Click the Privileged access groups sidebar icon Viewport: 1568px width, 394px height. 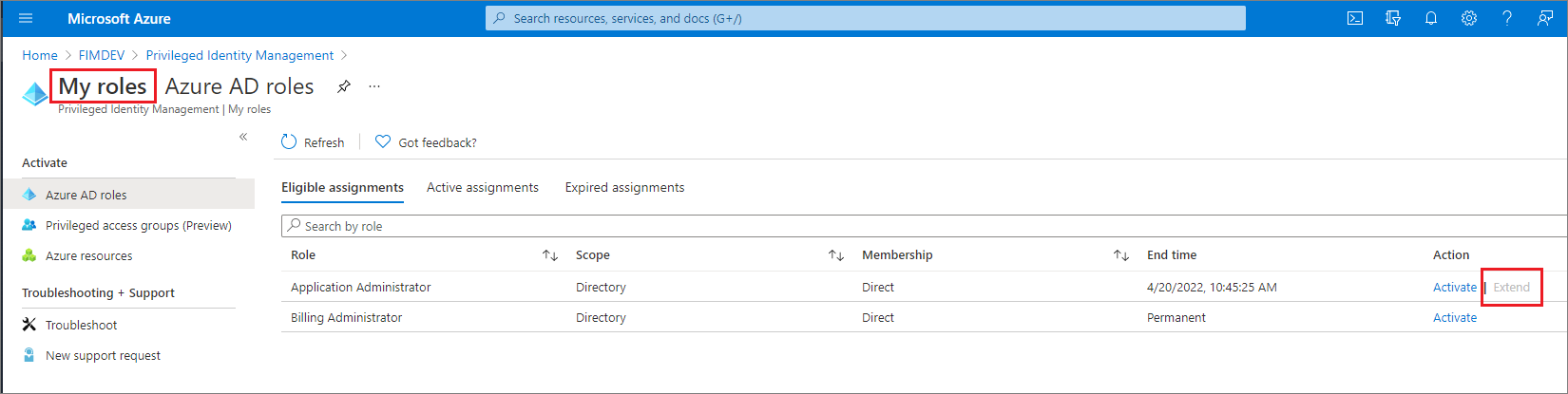coord(29,225)
